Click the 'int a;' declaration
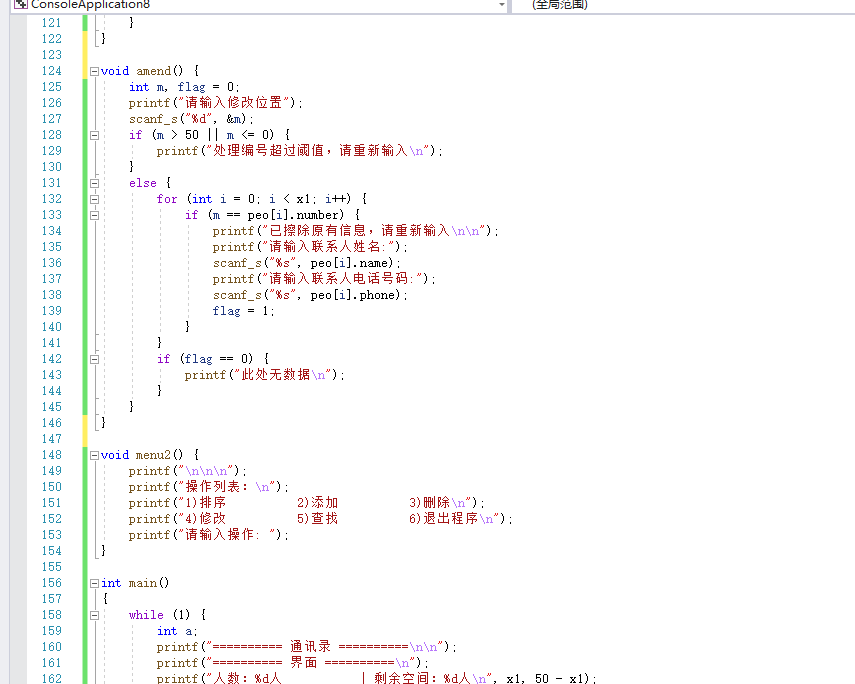This screenshot has height=684, width=855. pyautogui.click(x=177, y=632)
